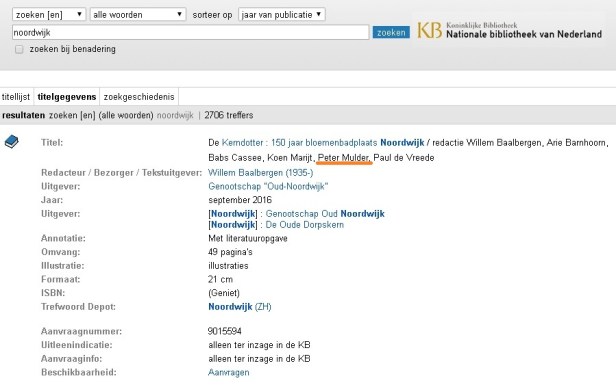Screen dimensions: 616x385
Task: Open the 'jaar van publicatie' sort dropdown
Action: [282, 15]
